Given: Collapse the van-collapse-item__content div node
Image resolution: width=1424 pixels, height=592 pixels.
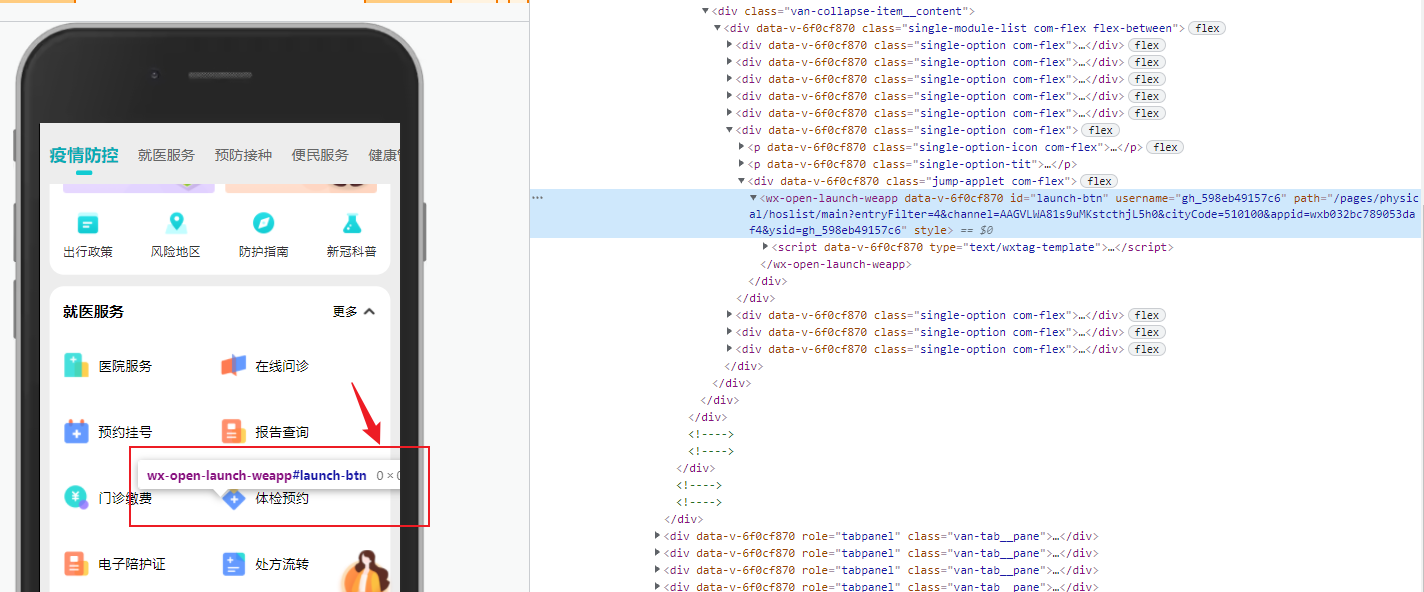Looking at the screenshot, I should [x=706, y=11].
